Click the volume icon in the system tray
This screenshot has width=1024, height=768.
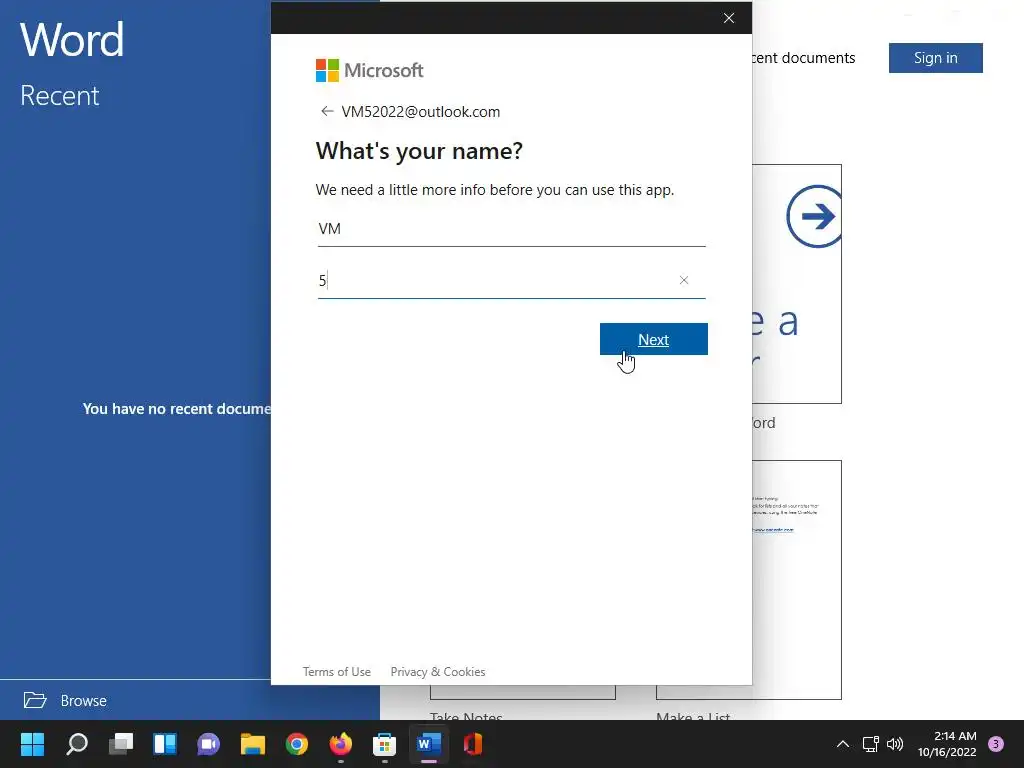pyautogui.click(x=895, y=744)
